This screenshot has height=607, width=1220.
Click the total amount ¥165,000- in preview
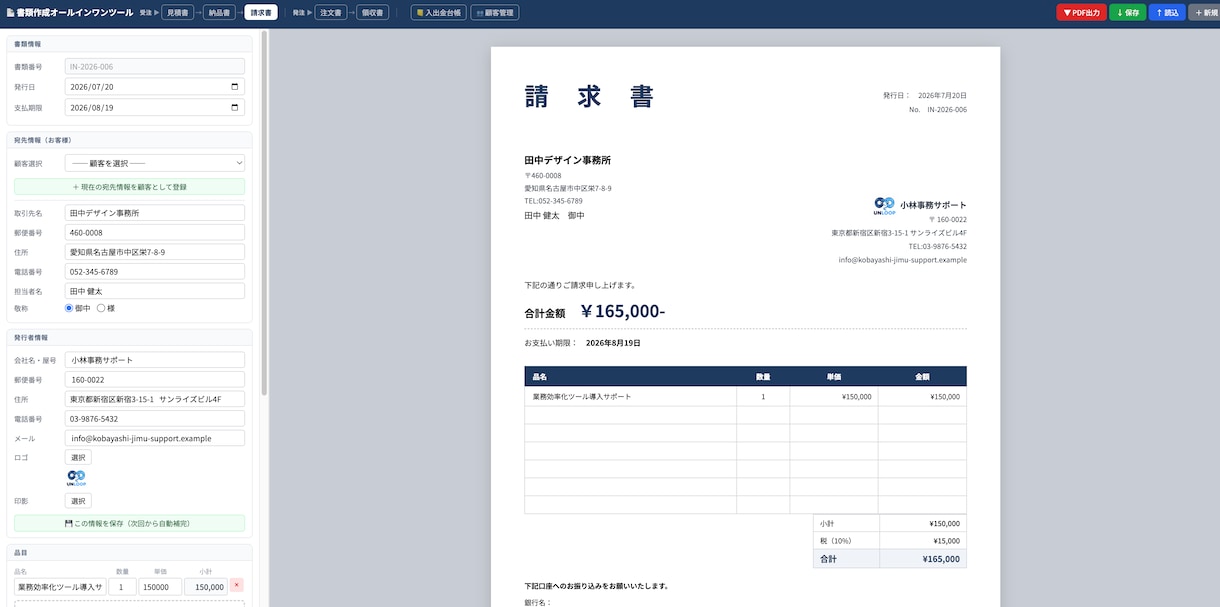pos(623,312)
